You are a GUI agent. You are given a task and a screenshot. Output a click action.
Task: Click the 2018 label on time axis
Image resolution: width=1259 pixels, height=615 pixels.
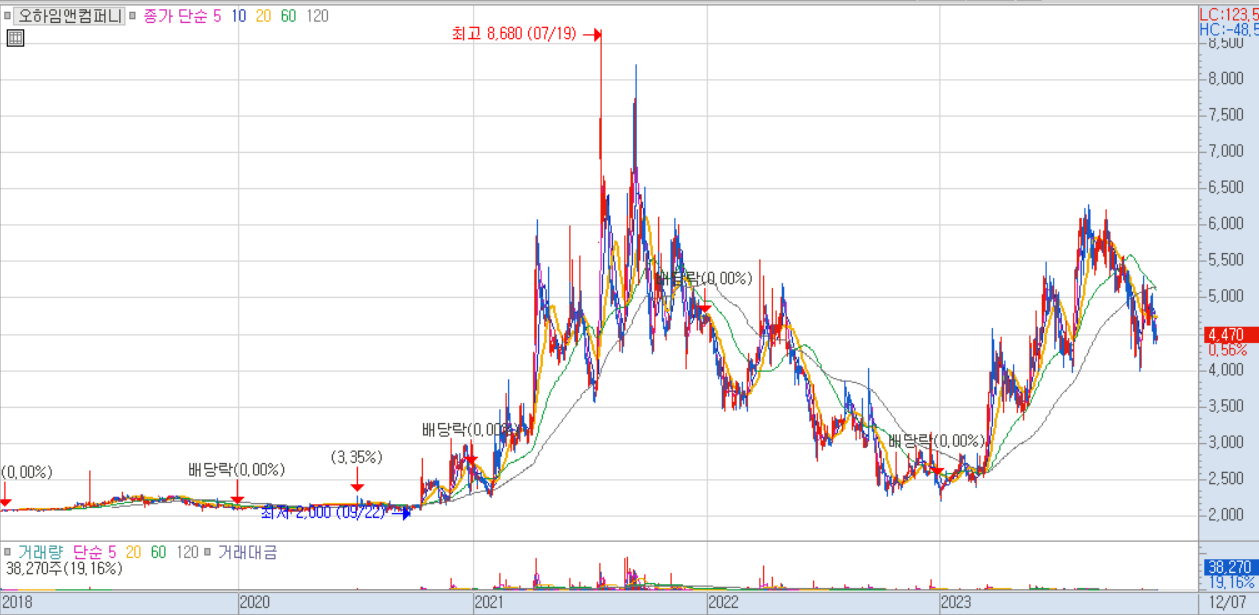click(17, 602)
